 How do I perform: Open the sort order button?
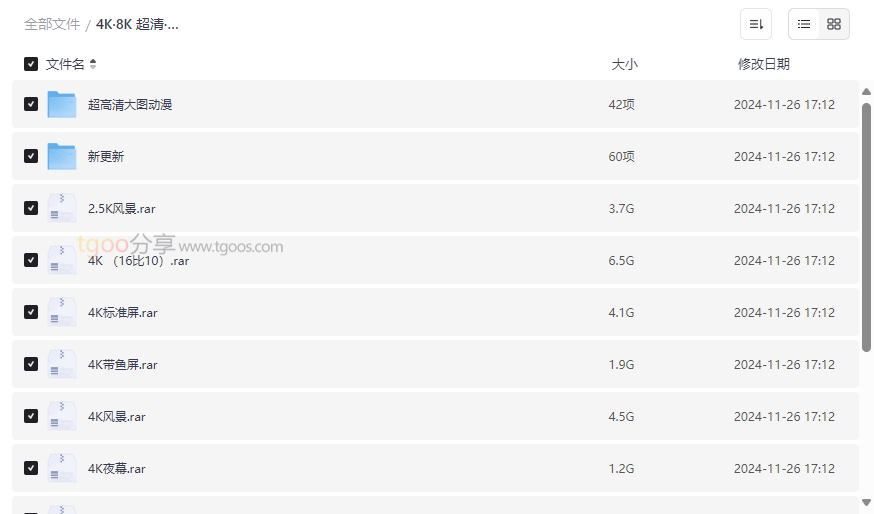(x=756, y=24)
